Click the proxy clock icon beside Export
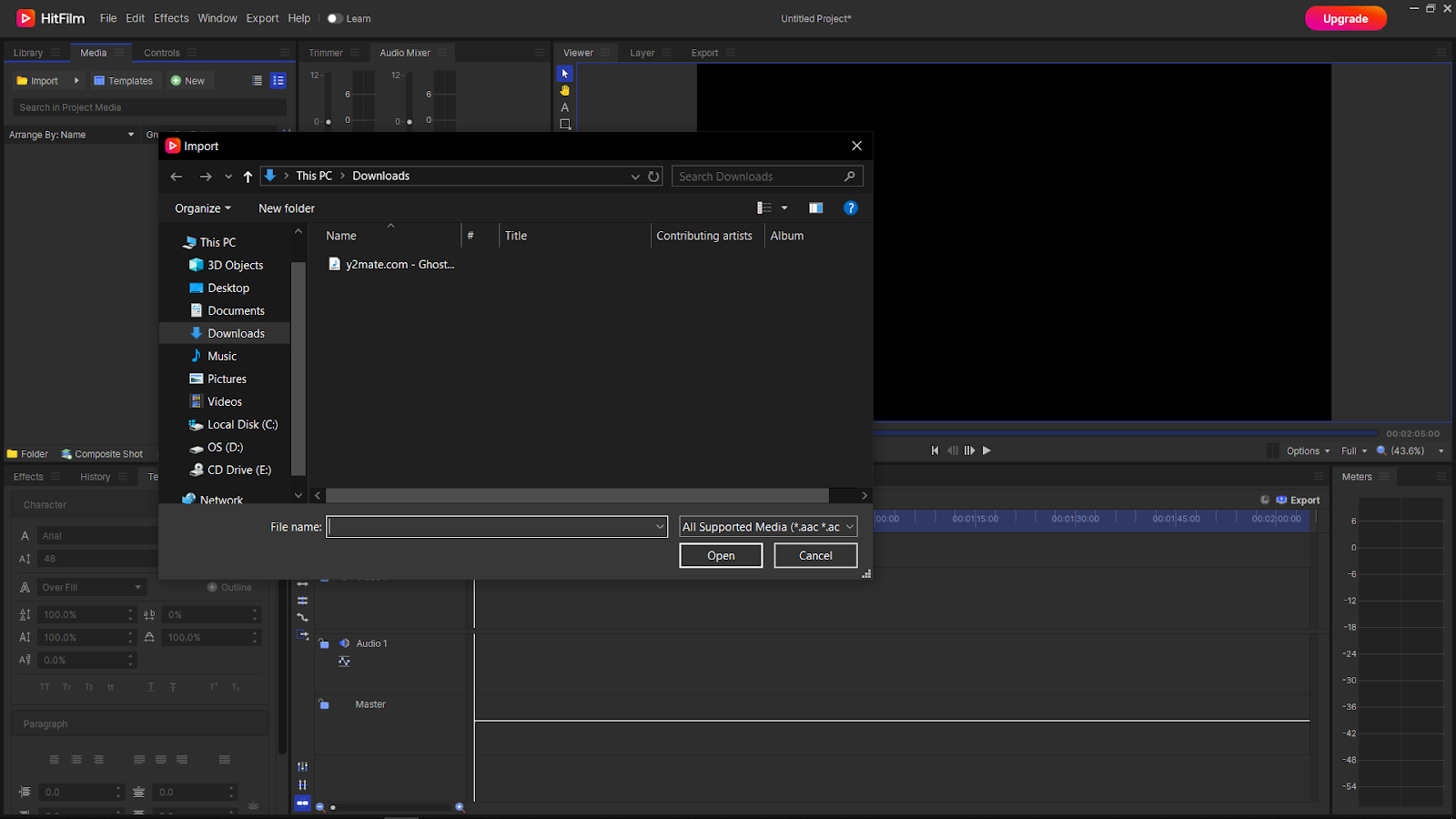The height and width of the screenshot is (819, 1456). pyautogui.click(x=1264, y=500)
